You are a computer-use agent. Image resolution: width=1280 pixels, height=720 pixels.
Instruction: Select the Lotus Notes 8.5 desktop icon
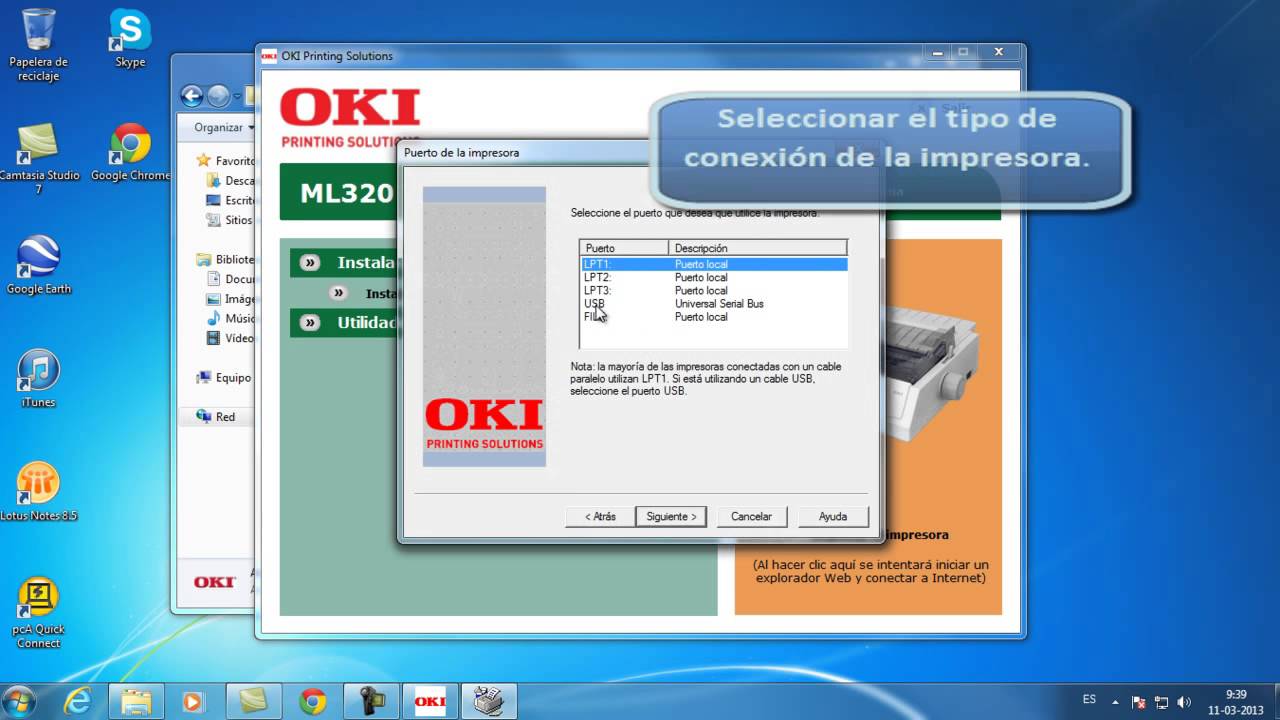tap(38, 492)
